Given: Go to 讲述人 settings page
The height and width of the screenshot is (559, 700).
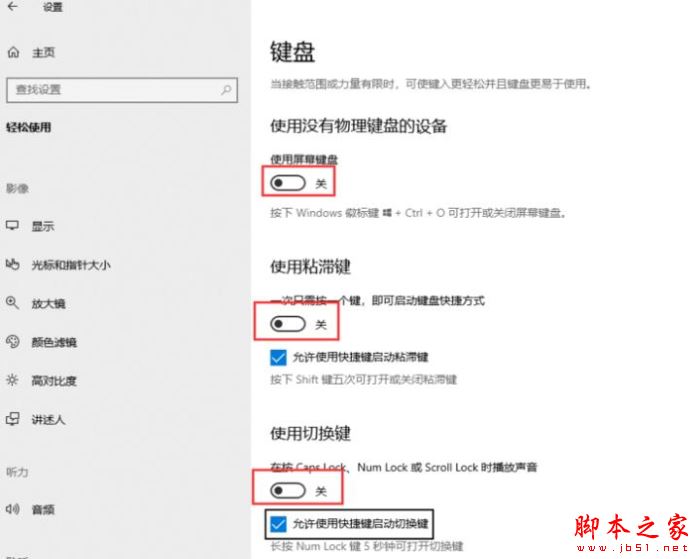Looking at the screenshot, I should [x=48, y=419].
